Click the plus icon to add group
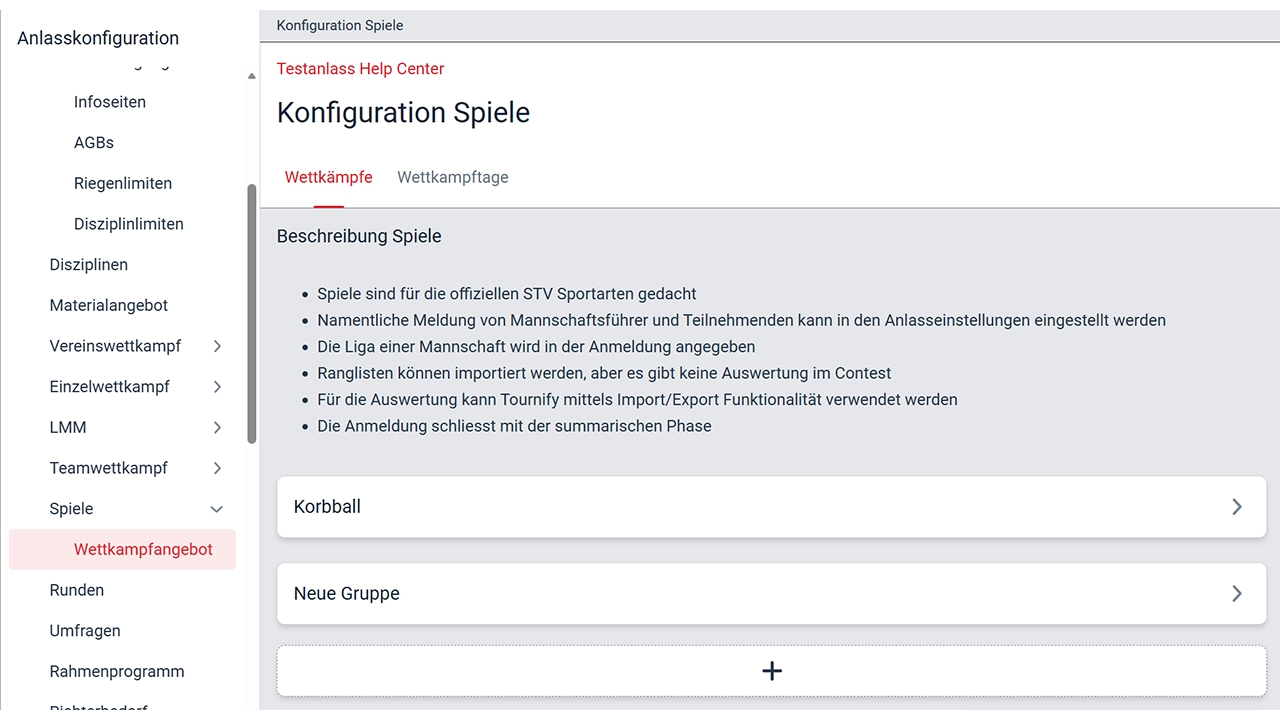Screen dimensions: 1280x720 pyautogui.click(x=771, y=671)
